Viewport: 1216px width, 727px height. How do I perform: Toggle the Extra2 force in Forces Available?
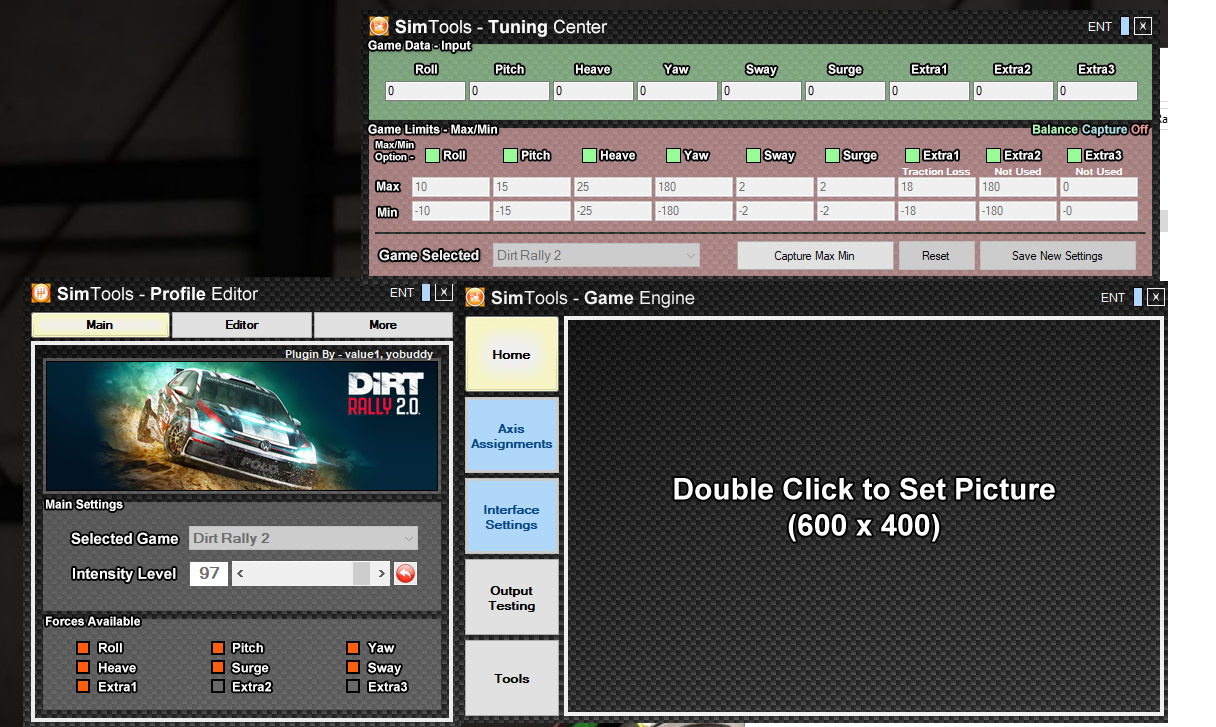pos(218,686)
